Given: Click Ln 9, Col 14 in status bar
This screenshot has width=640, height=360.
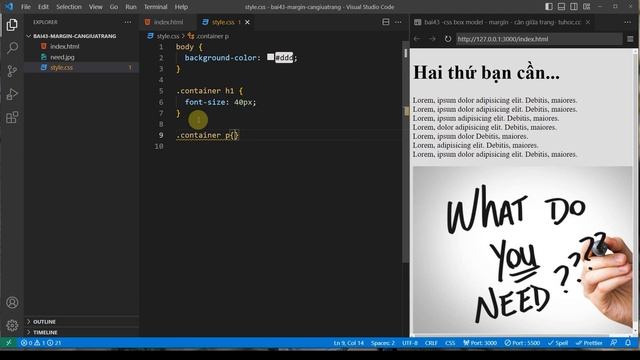Looking at the screenshot, I should (x=349, y=343).
